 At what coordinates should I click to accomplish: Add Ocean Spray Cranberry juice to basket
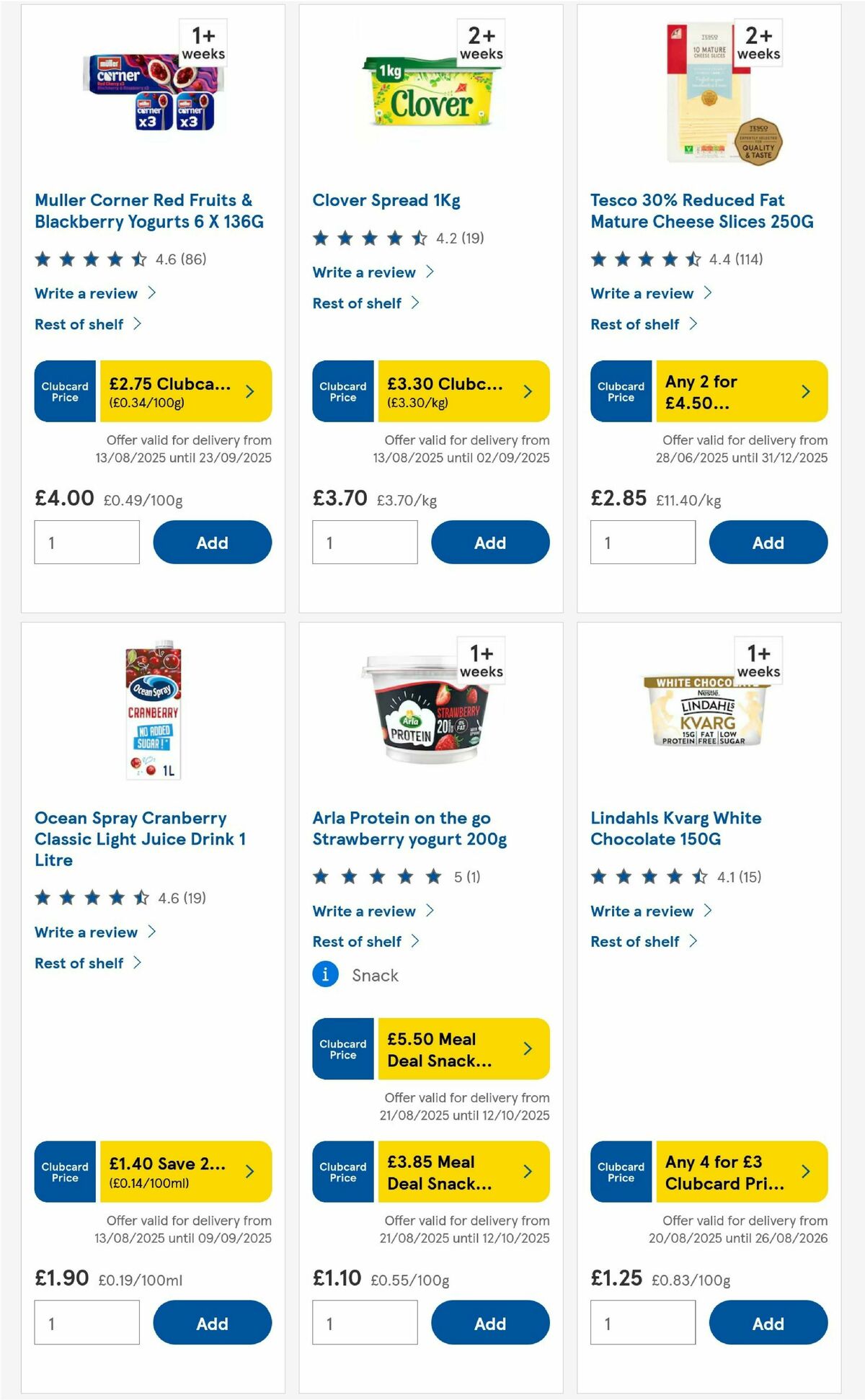point(211,1323)
